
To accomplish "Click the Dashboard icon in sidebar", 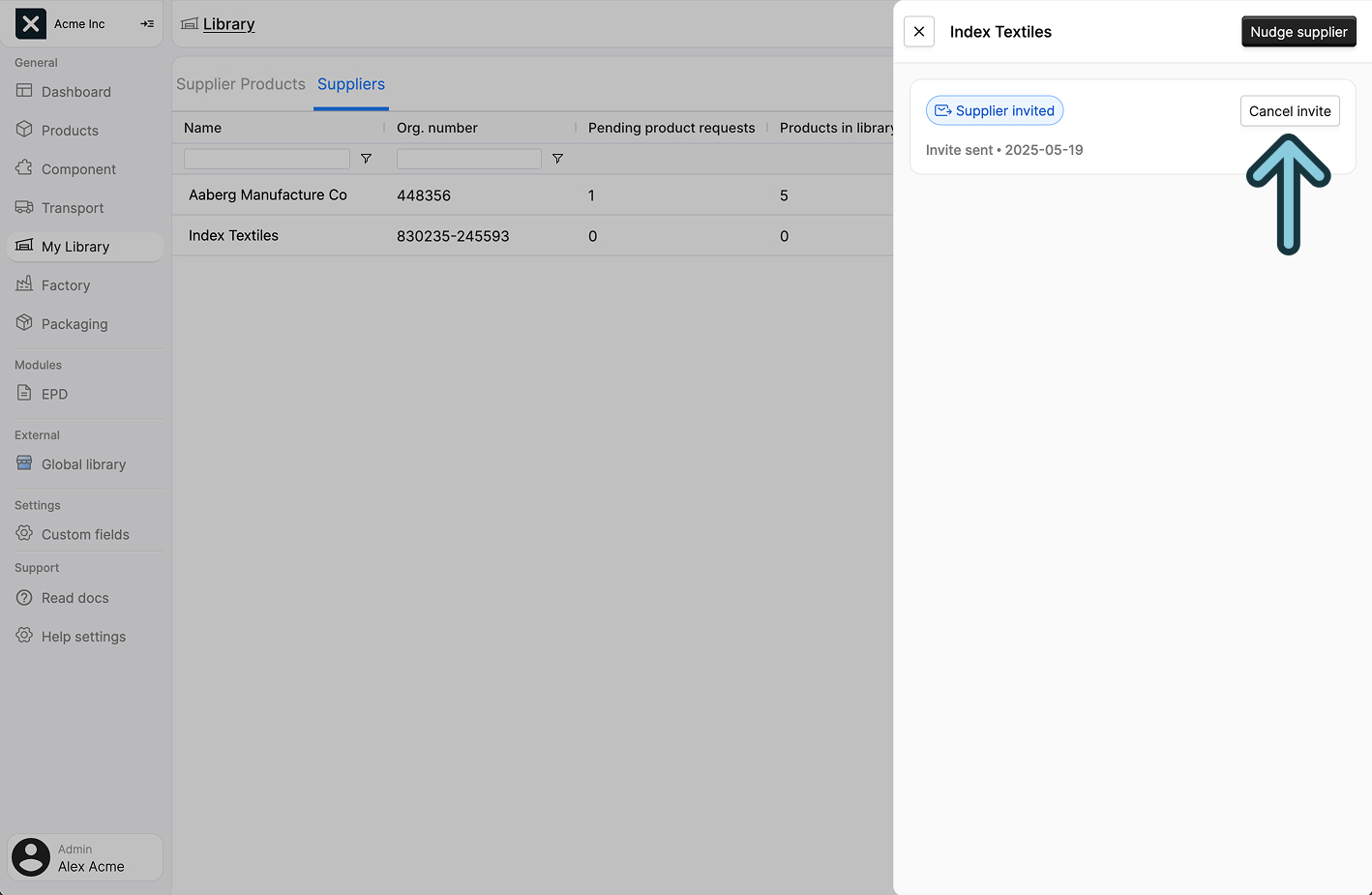I will point(24,91).
